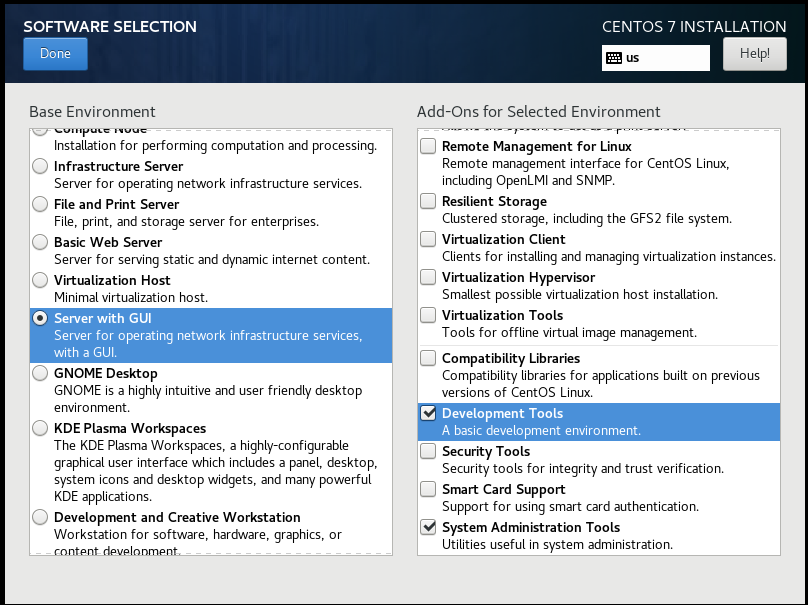The height and width of the screenshot is (605, 808).
Task: Click 'Compatibility libraries for applications built' description
Action: [601, 384]
